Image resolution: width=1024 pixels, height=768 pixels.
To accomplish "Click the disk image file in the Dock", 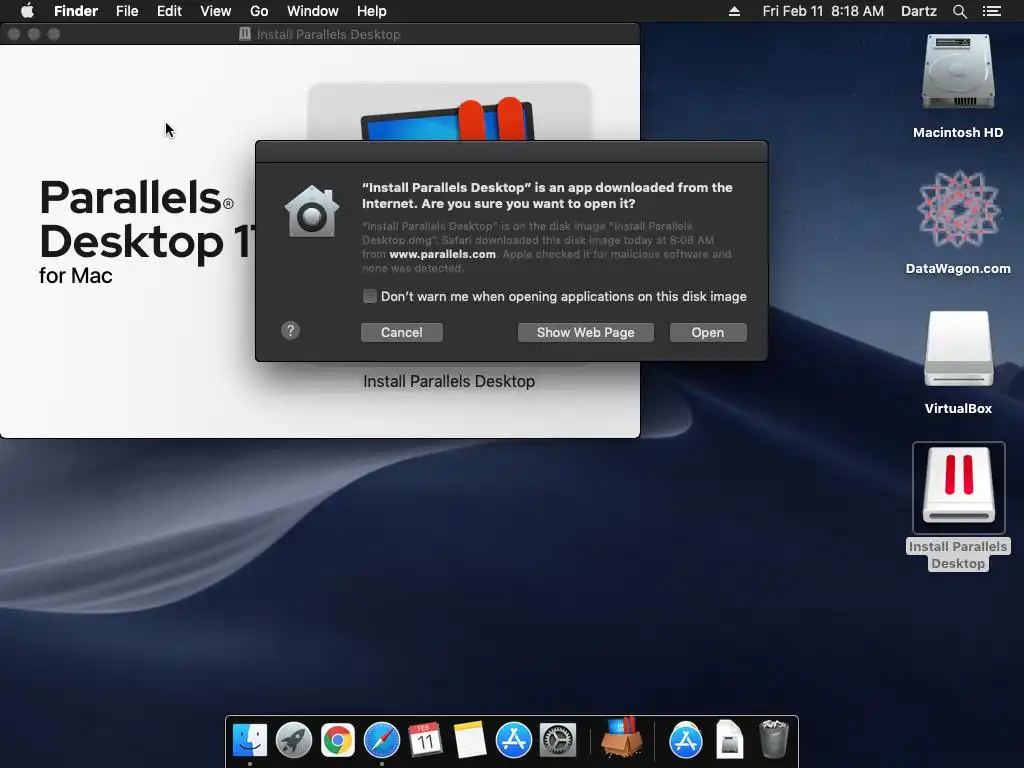I will click(729, 740).
